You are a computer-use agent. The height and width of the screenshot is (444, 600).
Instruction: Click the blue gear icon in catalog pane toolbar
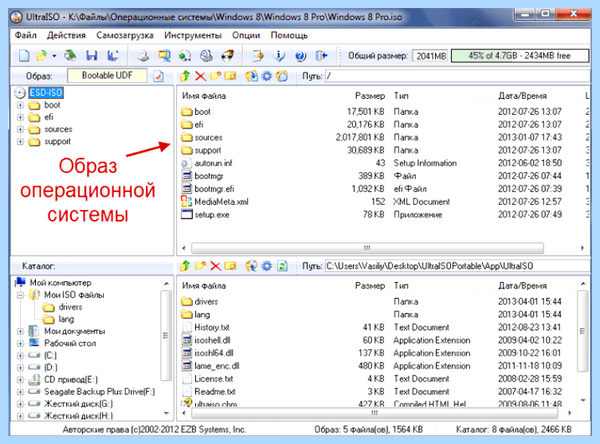click(267, 266)
